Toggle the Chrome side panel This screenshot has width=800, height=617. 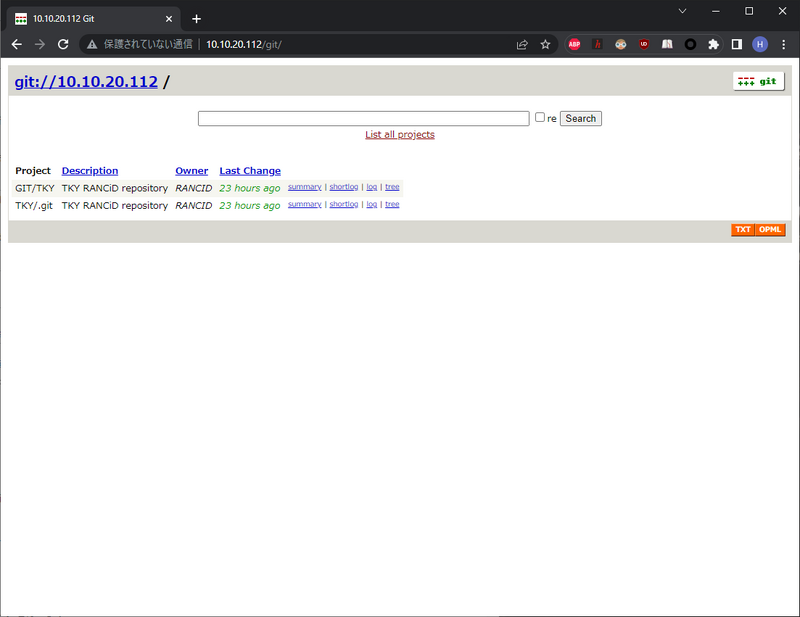click(x=736, y=44)
